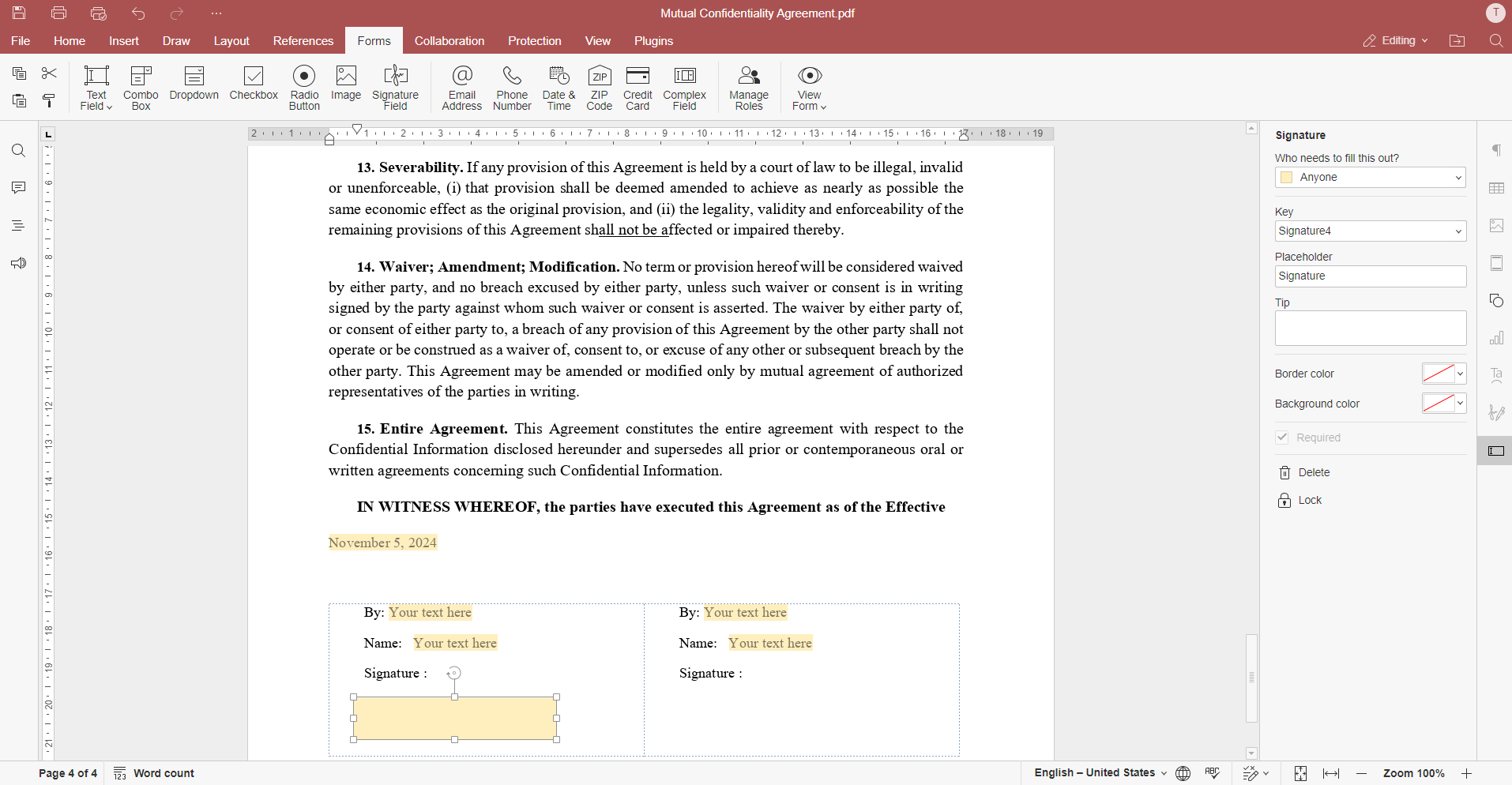Insert a Phone Number field
Viewport: 1512px width, 785px height.
(511, 87)
